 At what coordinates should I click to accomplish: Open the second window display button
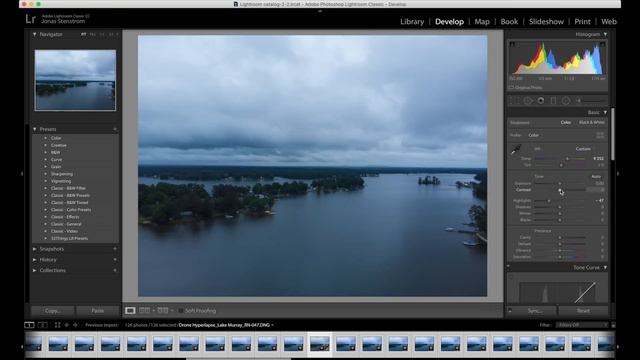(42, 325)
